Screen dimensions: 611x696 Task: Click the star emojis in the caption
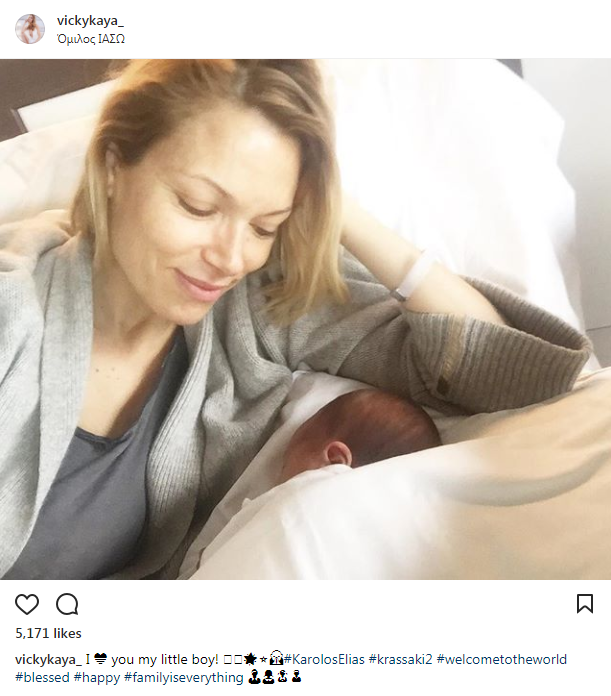256,660
